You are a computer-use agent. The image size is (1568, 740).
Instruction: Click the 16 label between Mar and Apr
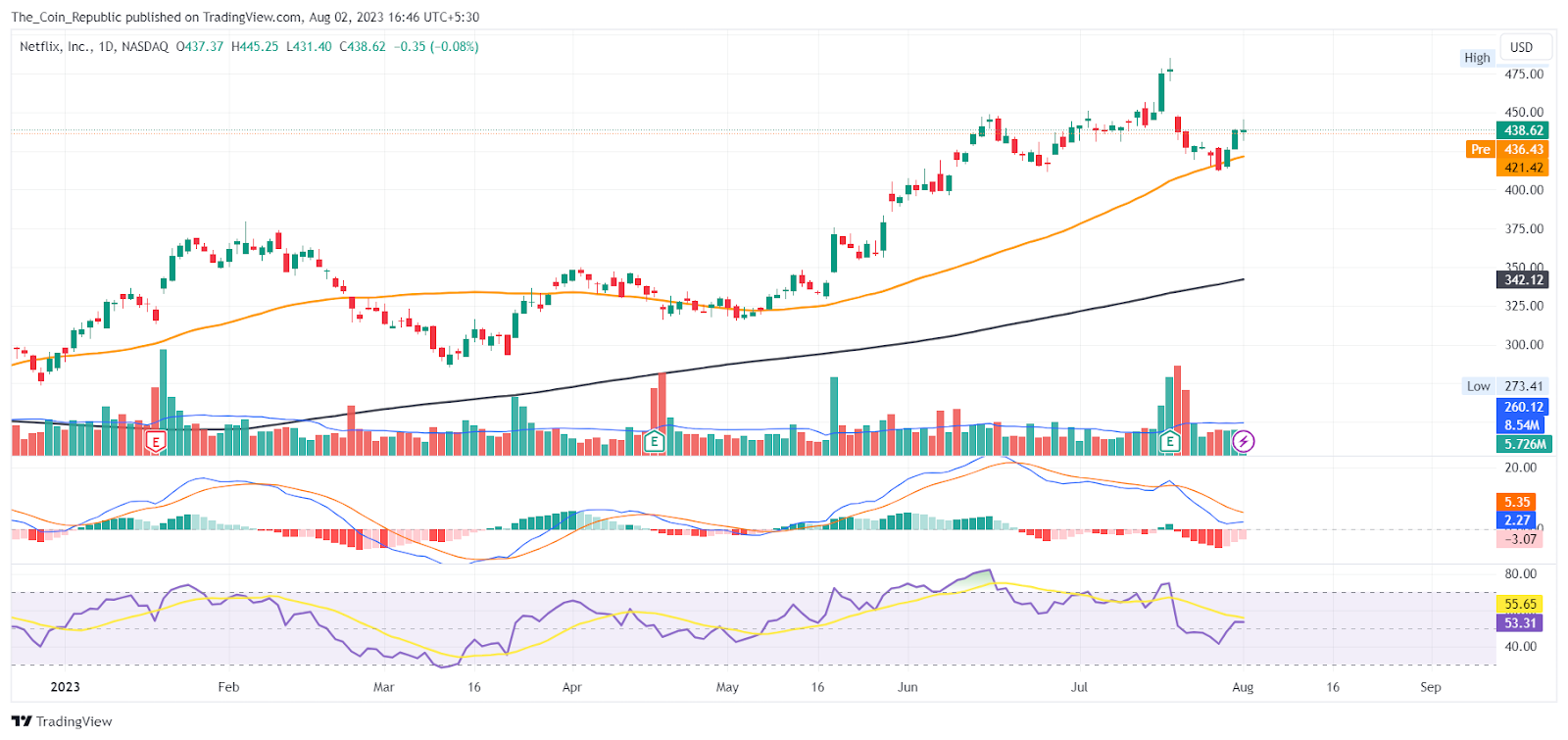474,687
